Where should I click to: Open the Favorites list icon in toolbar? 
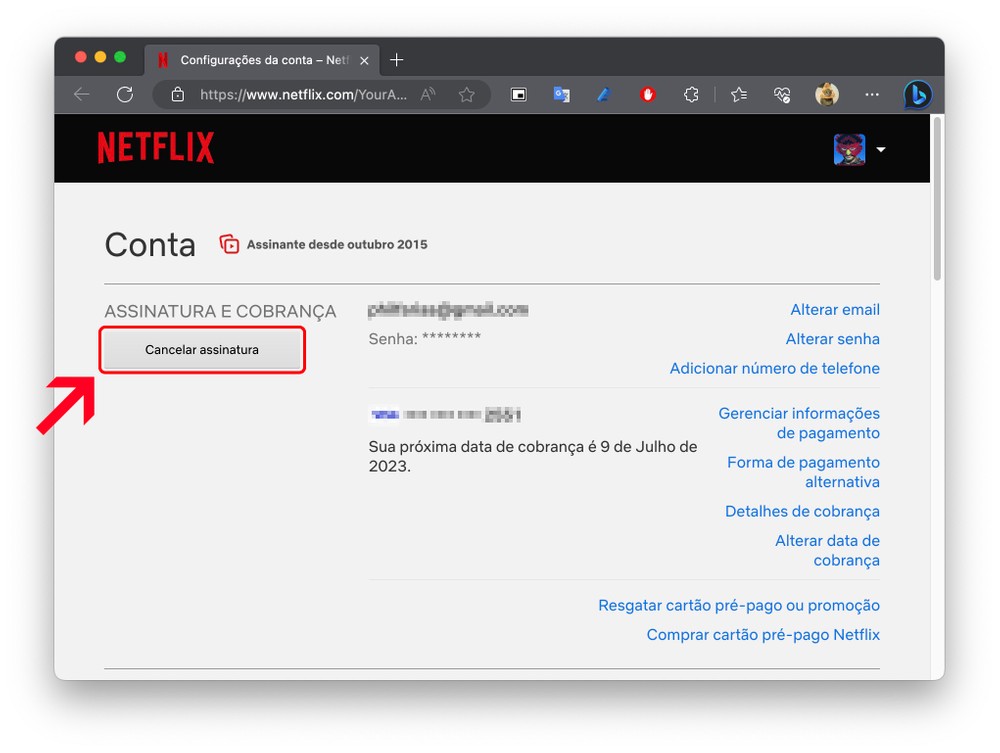pyautogui.click(x=739, y=94)
